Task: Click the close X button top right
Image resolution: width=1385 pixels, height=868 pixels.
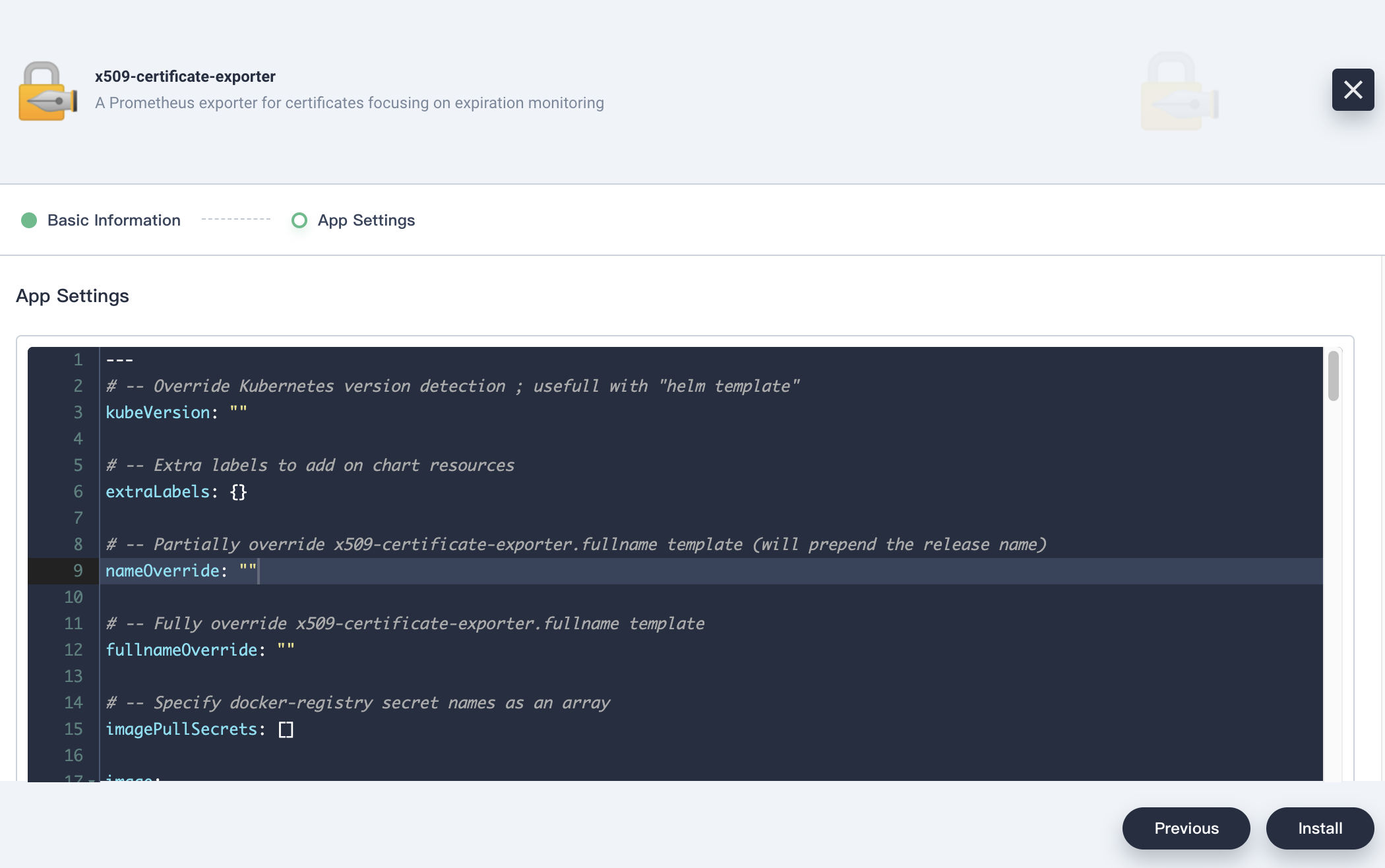Action: pyautogui.click(x=1353, y=89)
